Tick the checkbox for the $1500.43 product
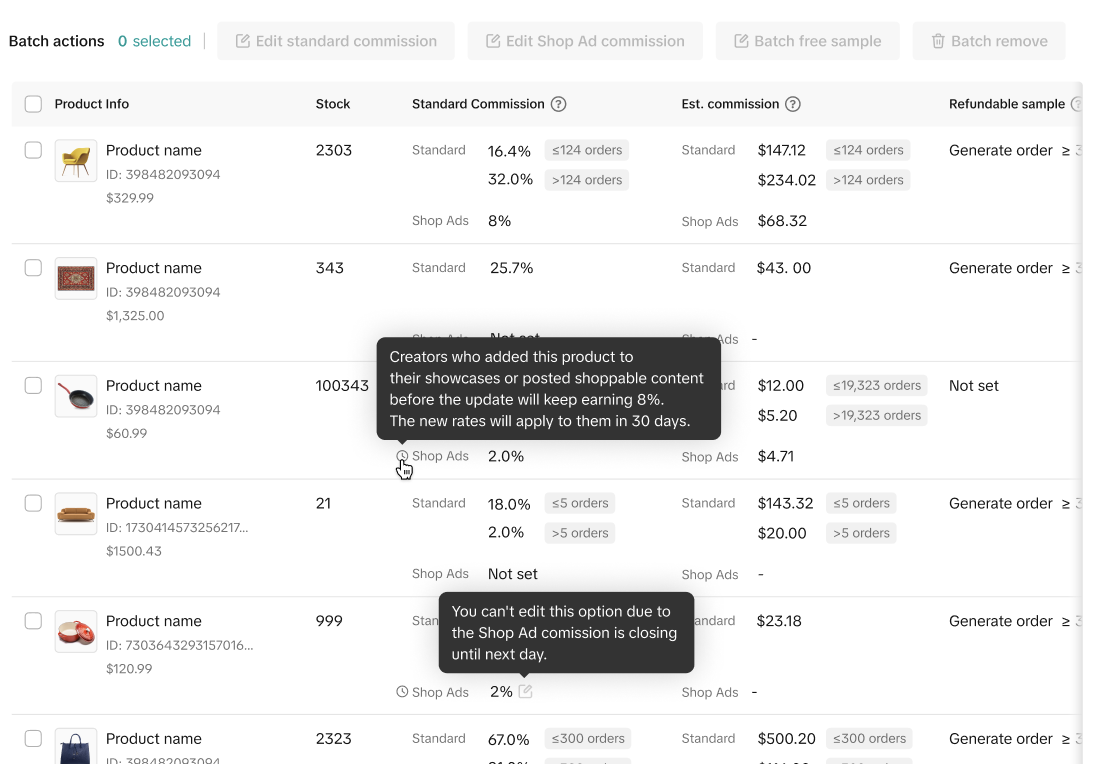The image size is (1098, 764). pos(33,503)
